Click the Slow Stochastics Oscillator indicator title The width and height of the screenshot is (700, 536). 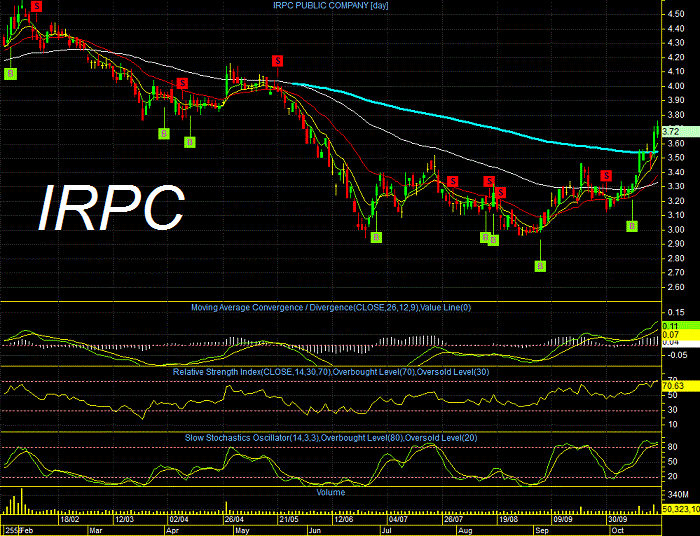click(x=331, y=438)
